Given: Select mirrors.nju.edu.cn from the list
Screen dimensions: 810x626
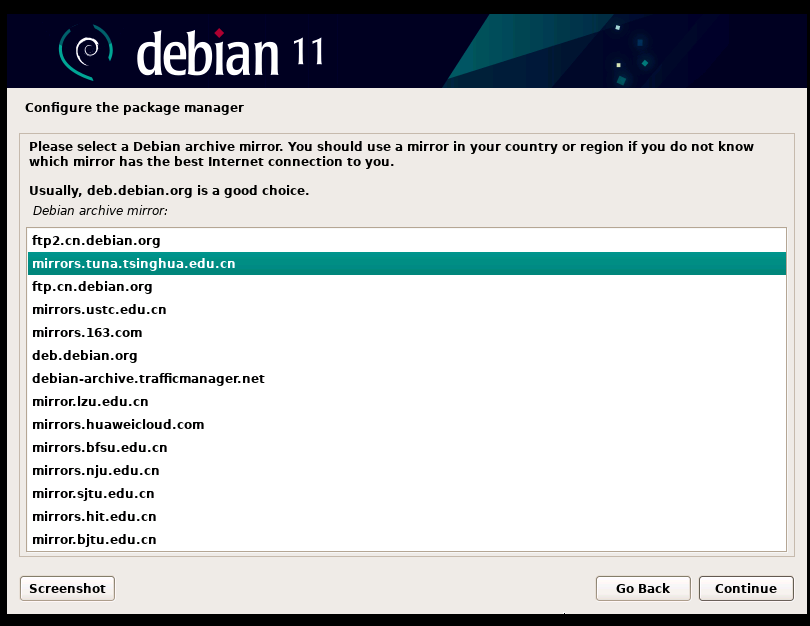Looking at the screenshot, I should (407, 471).
